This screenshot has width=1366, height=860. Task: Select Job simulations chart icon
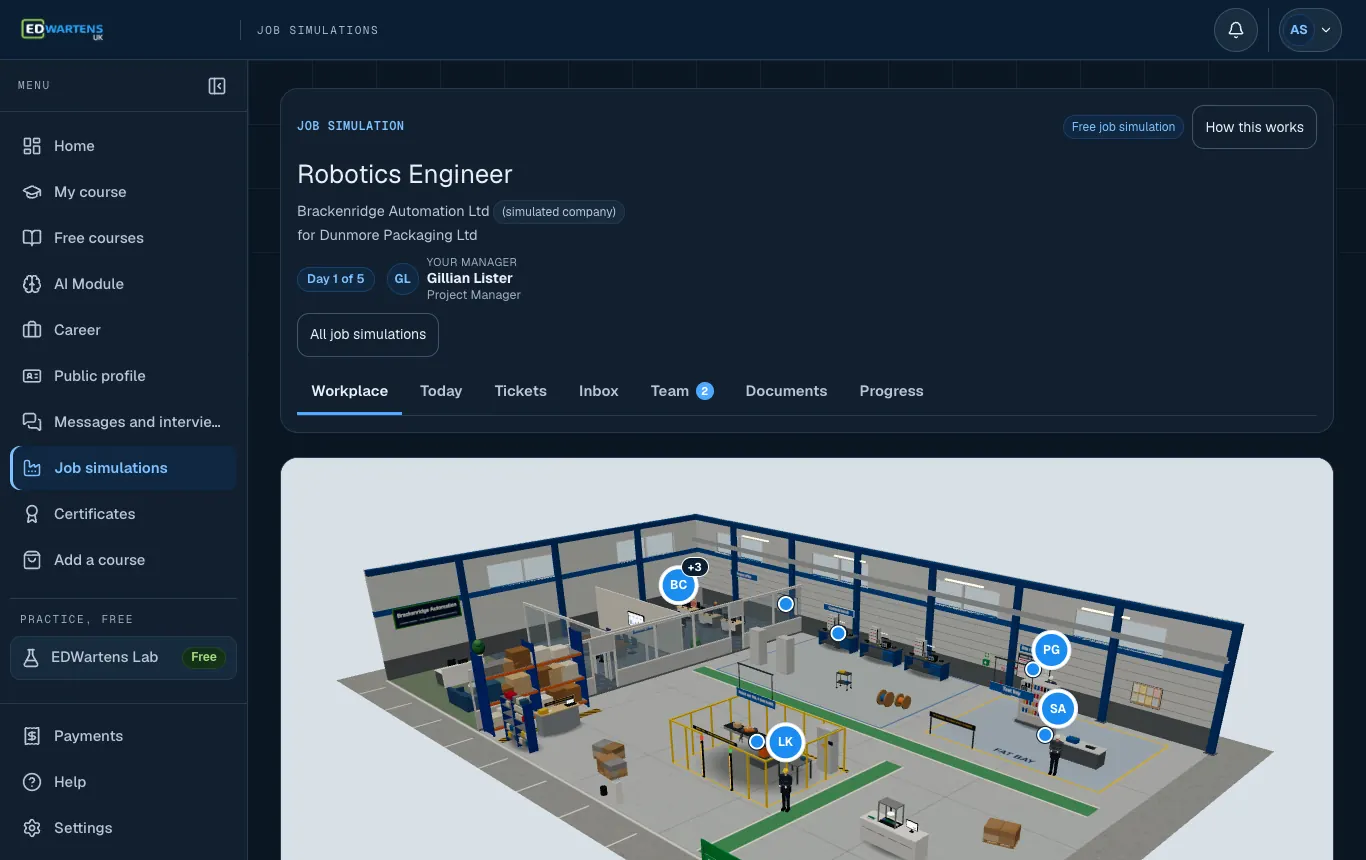pos(32,468)
